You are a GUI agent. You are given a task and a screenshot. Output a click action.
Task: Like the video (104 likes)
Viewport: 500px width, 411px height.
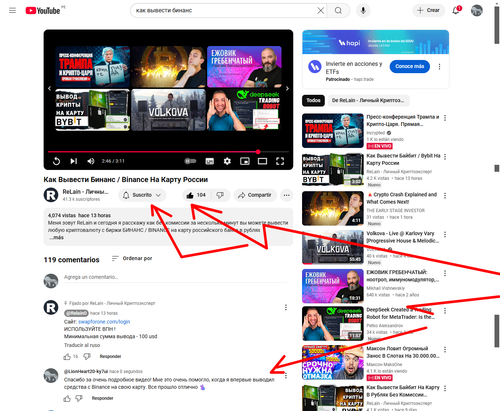[196, 195]
